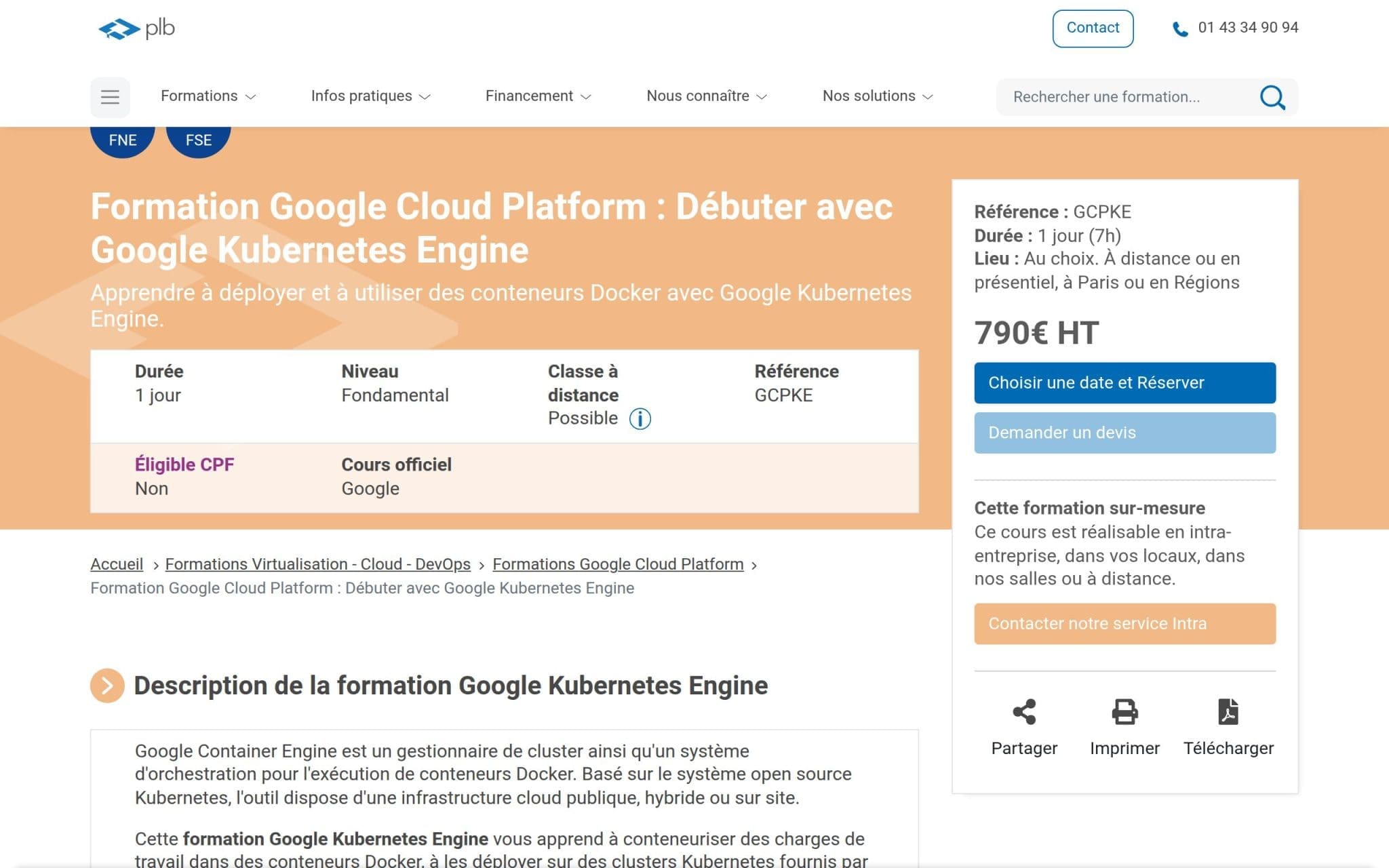This screenshot has height=868, width=1389.
Task: Open Formations Google Cloud Platform breadcrumb
Action: pos(618,564)
